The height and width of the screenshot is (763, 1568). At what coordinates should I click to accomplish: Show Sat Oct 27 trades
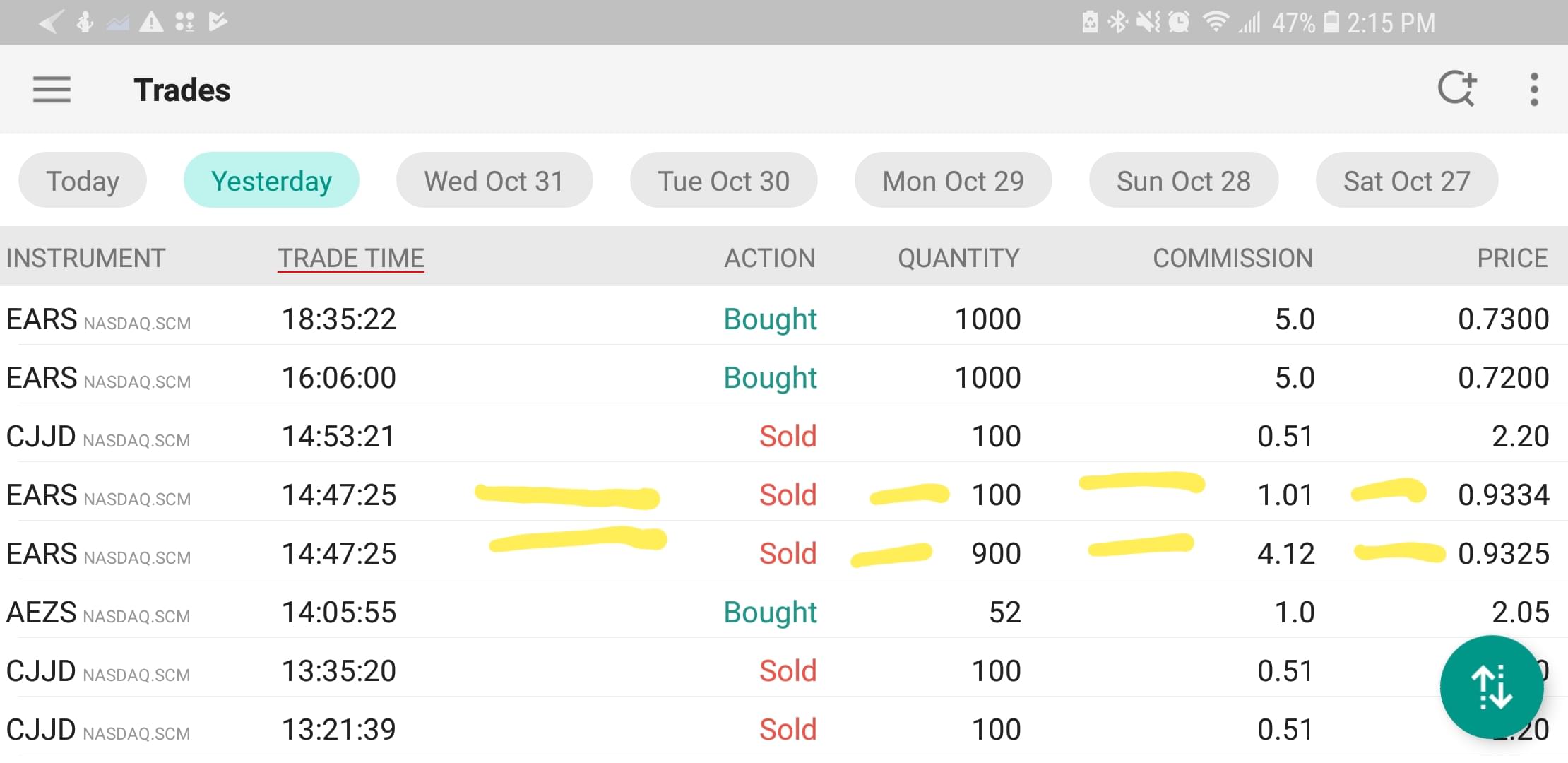[x=1406, y=181]
